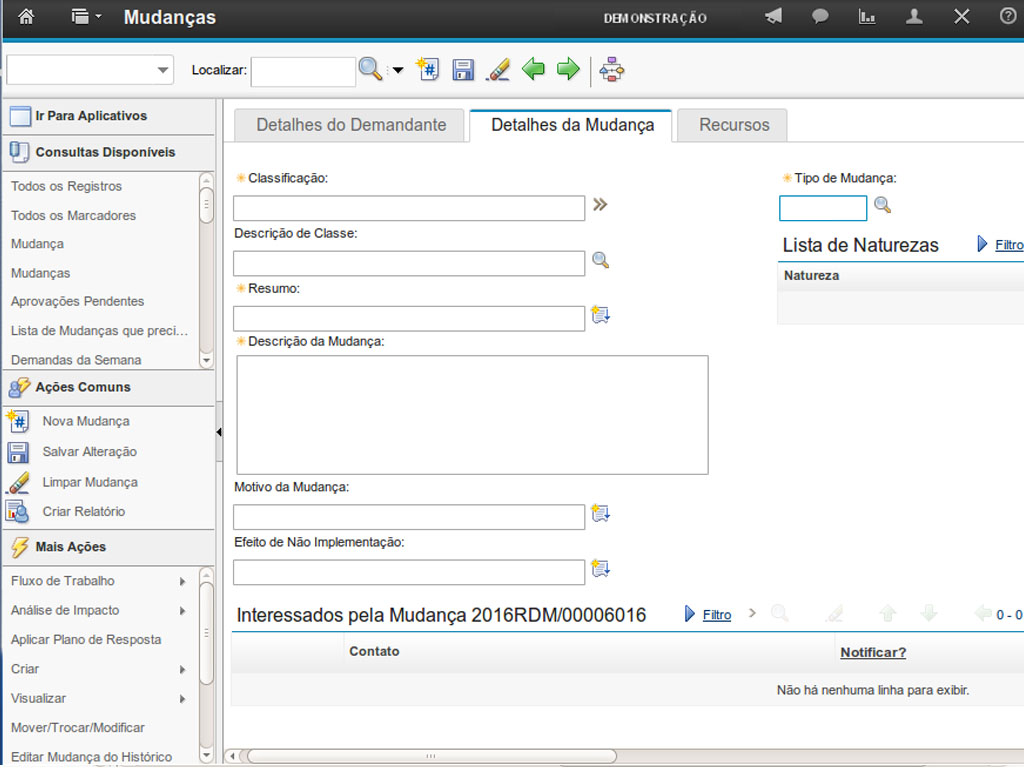Switch to the Recursos tab
The image size is (1024, 768).
(733, 125)
